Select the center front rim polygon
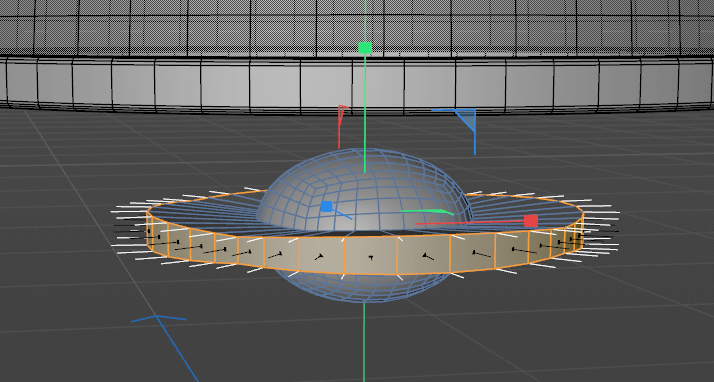 click(x=371, y=255)
